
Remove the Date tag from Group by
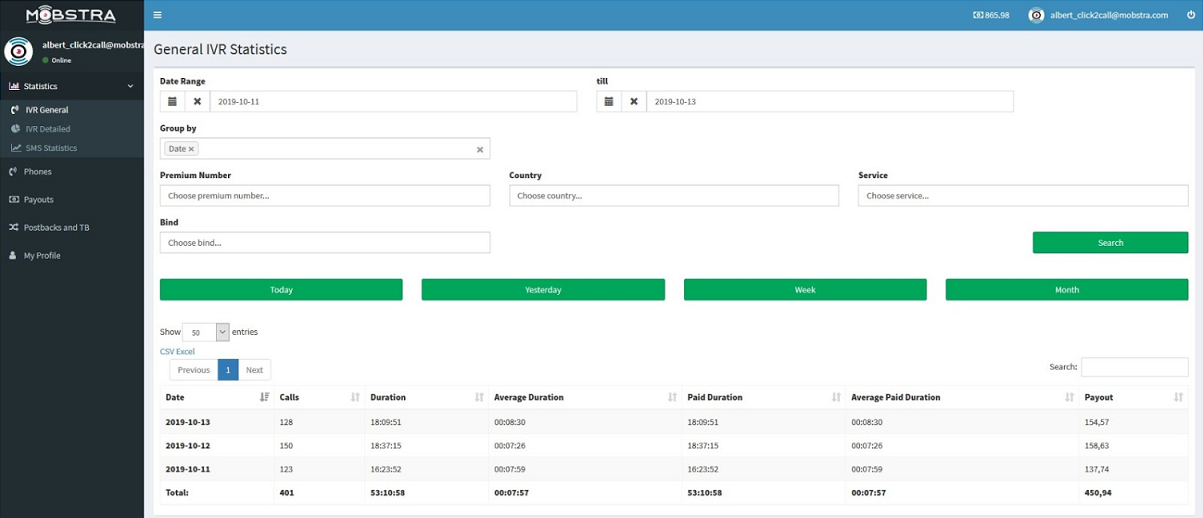click(x=192, y=148)
